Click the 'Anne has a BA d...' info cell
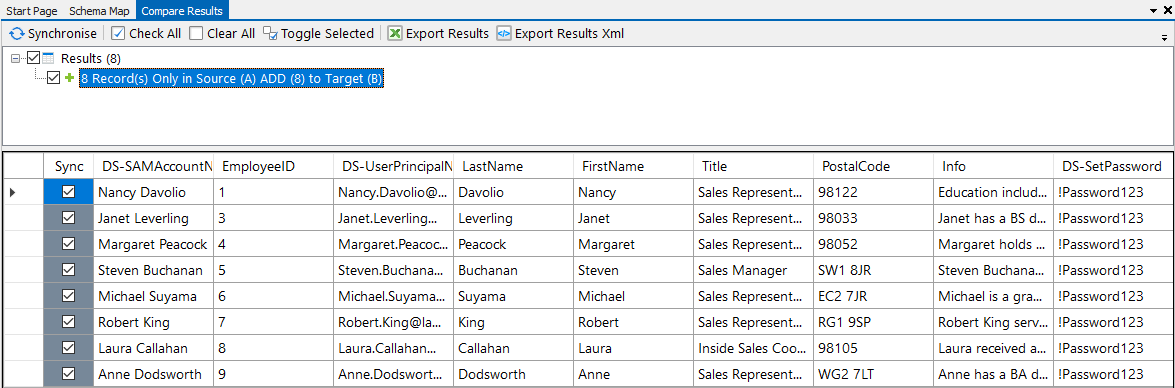 (993, 374)
